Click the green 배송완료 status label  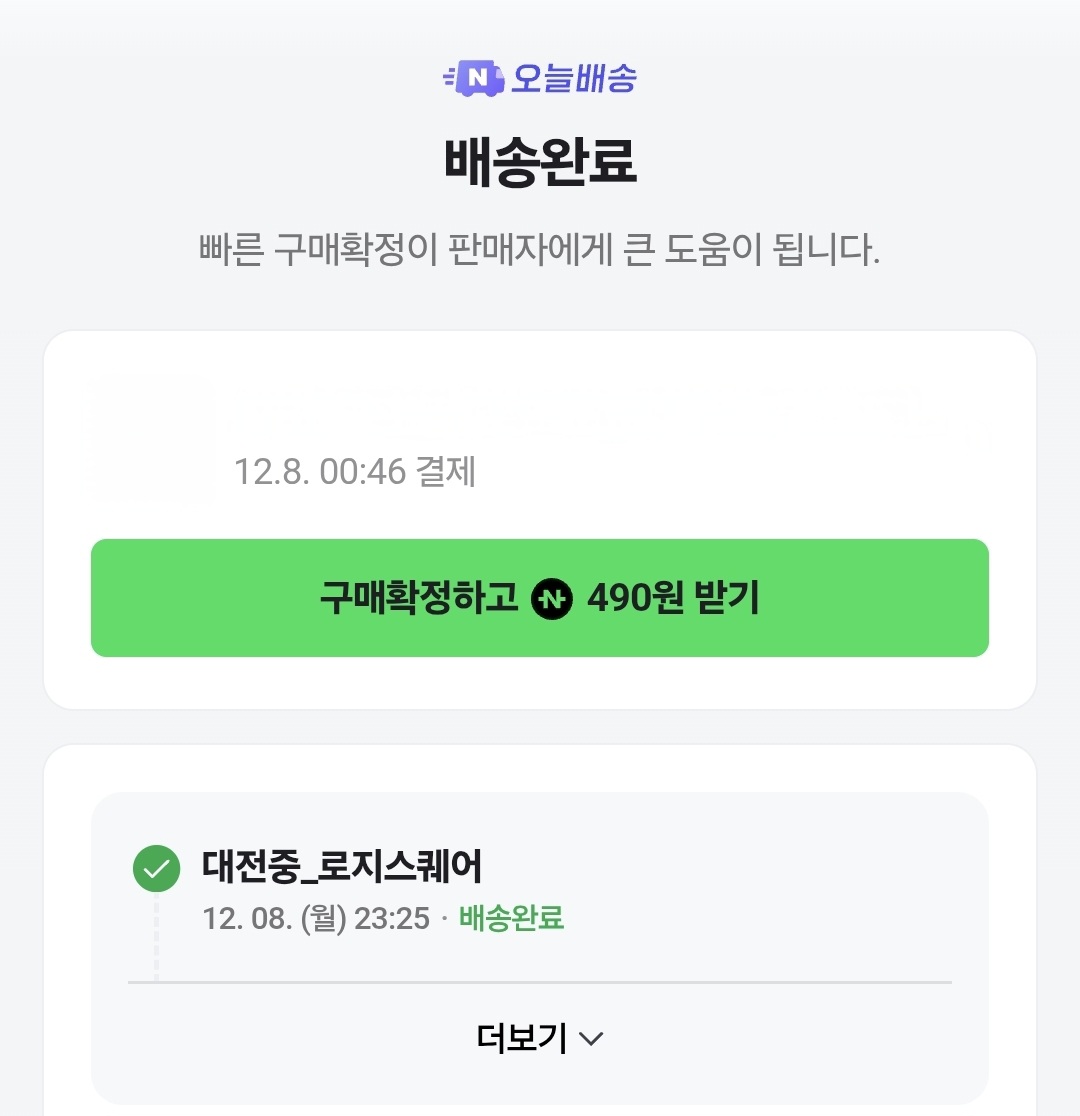coord(511,918)
